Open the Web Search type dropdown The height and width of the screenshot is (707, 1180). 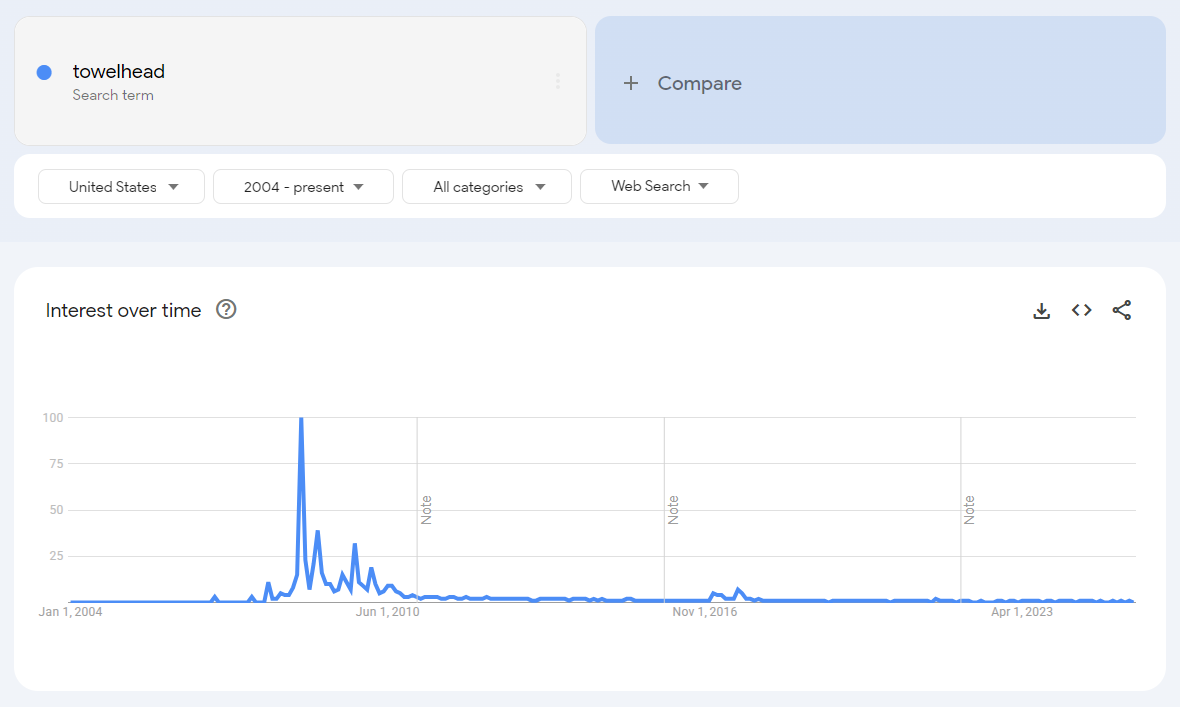(659, 186)
